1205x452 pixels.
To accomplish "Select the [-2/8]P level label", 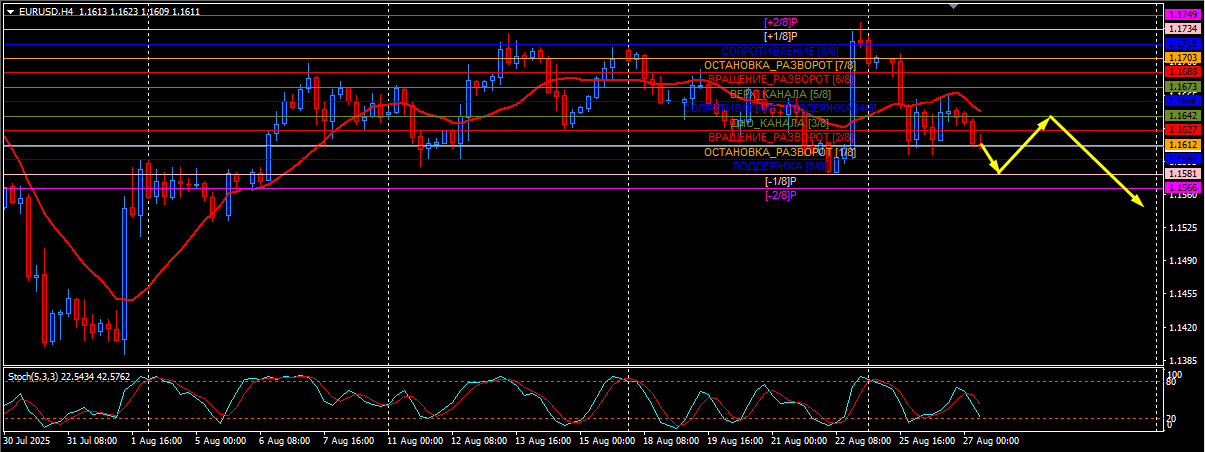I will tap(780, 195).
